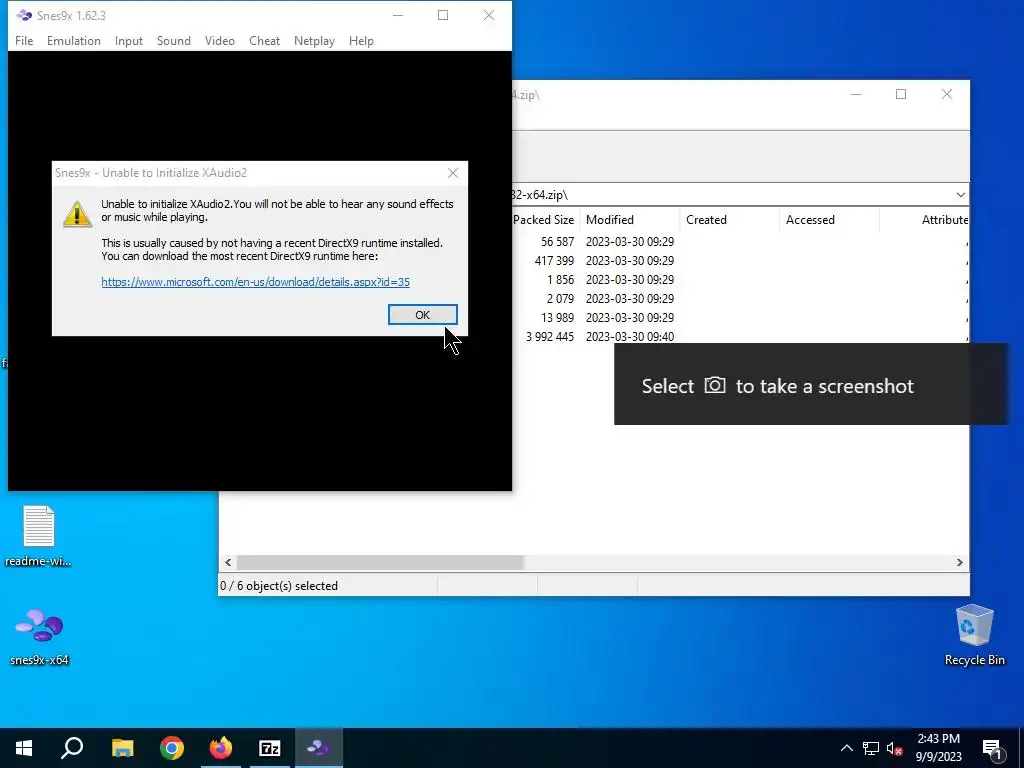The height and width of the screenshot is (768, 1024).
Task: Minimize the Snes9x window
Action: pos(398,15)
